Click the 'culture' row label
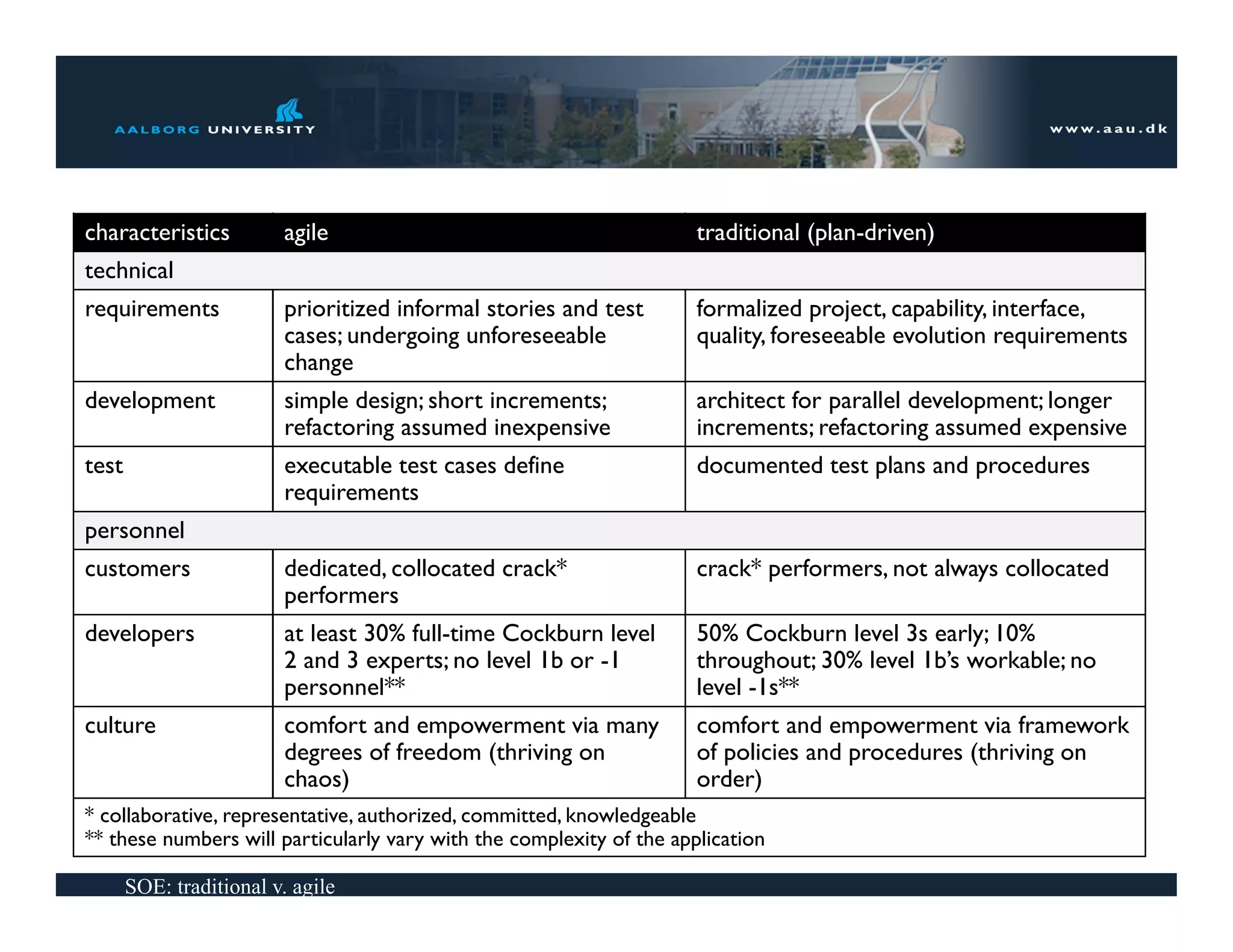The image size is (1233, 952). click(120, 726)
